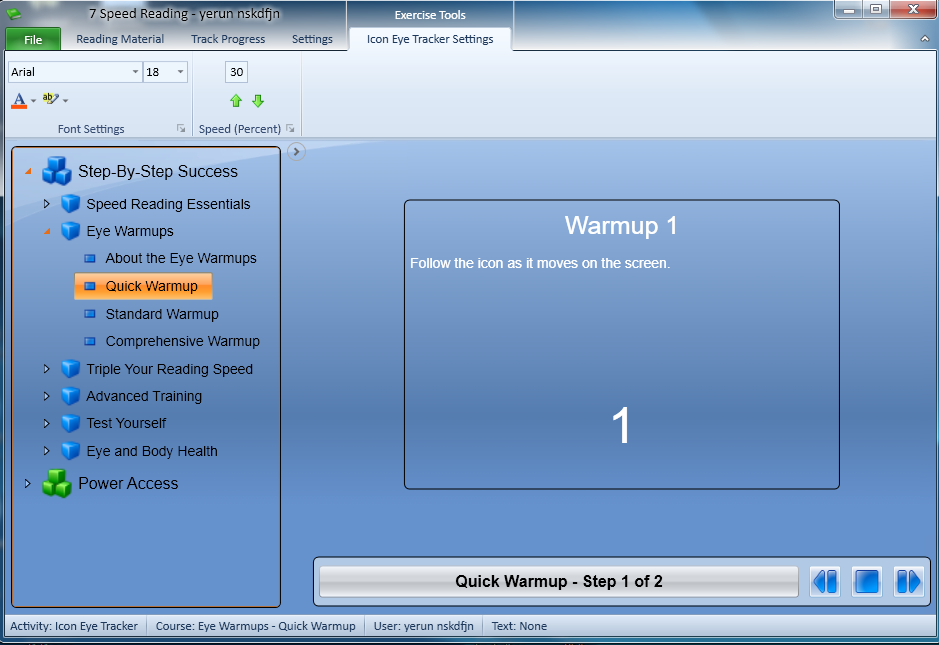The height and width of the screenshot is (645, 939).
Task: Click the Triple Your Reading Speed cube icon
Action: [71, 369]
